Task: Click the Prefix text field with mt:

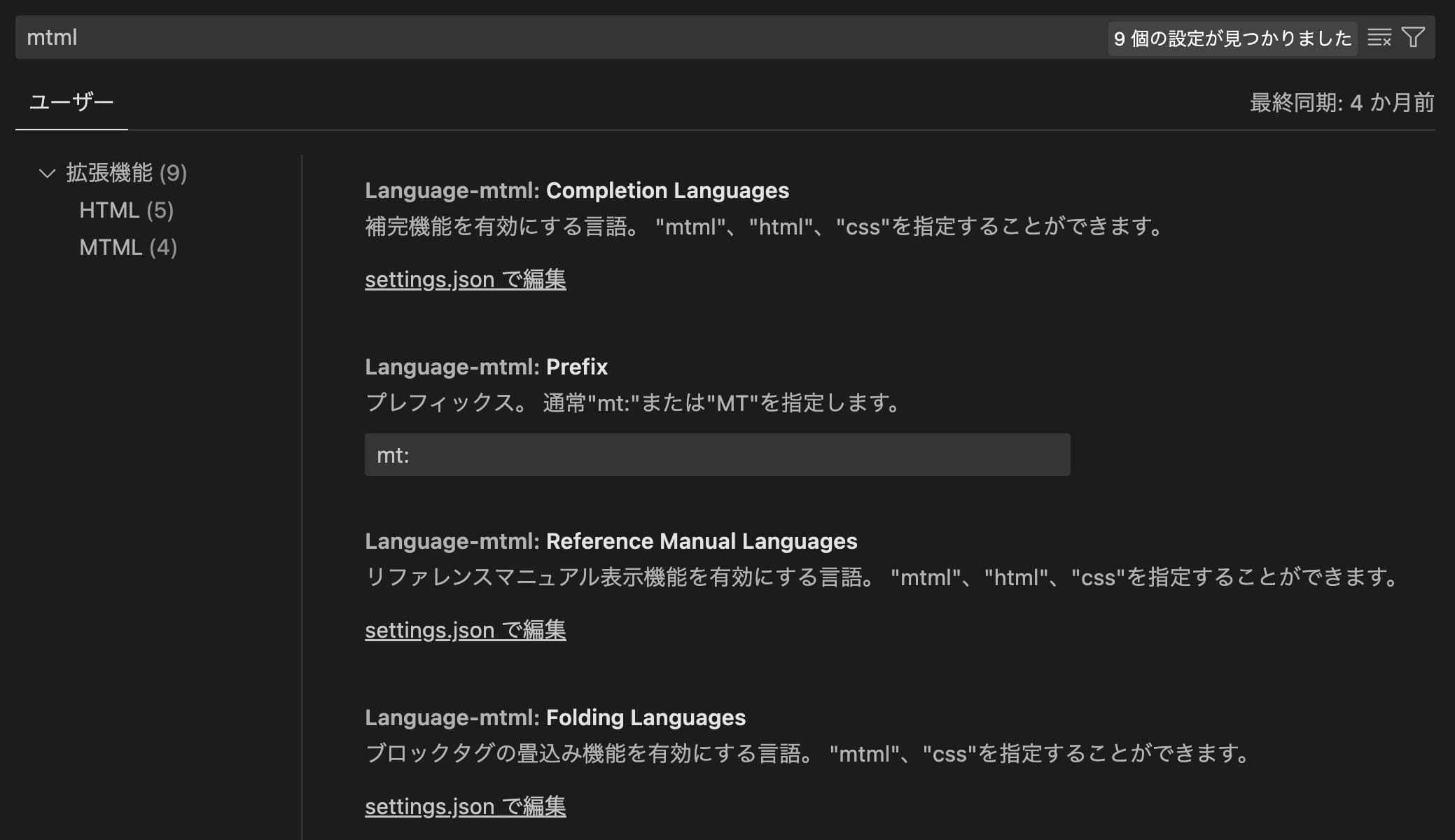Action: [x=717, y=455]
